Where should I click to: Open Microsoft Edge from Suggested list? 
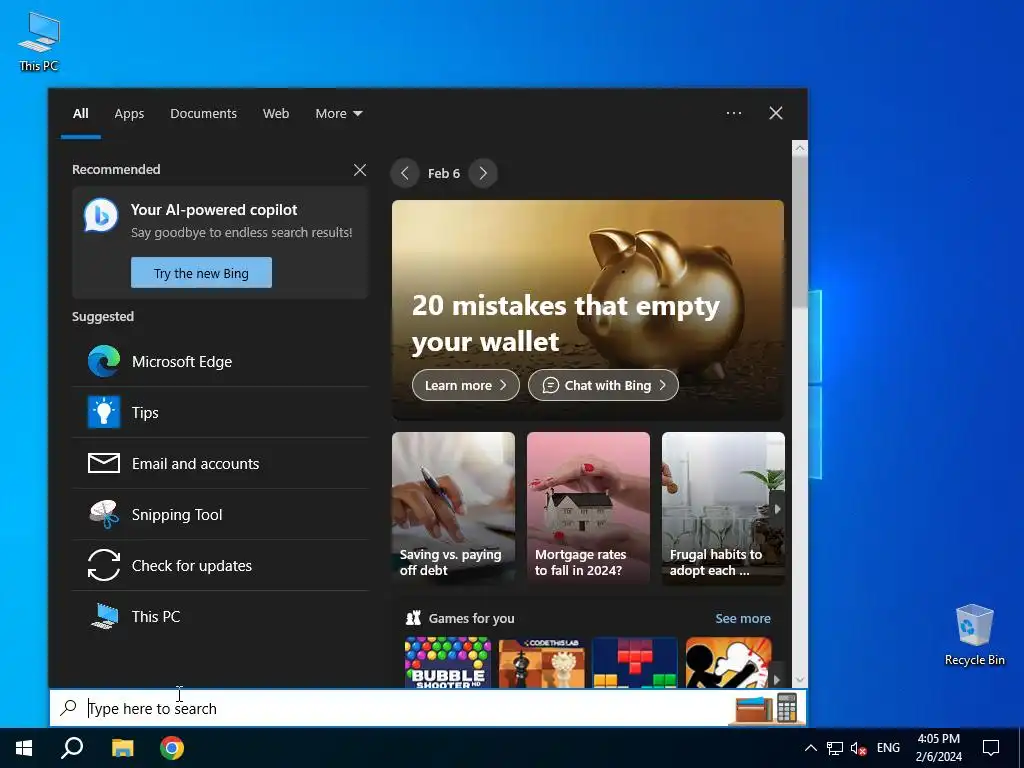(x=220, y=361)
